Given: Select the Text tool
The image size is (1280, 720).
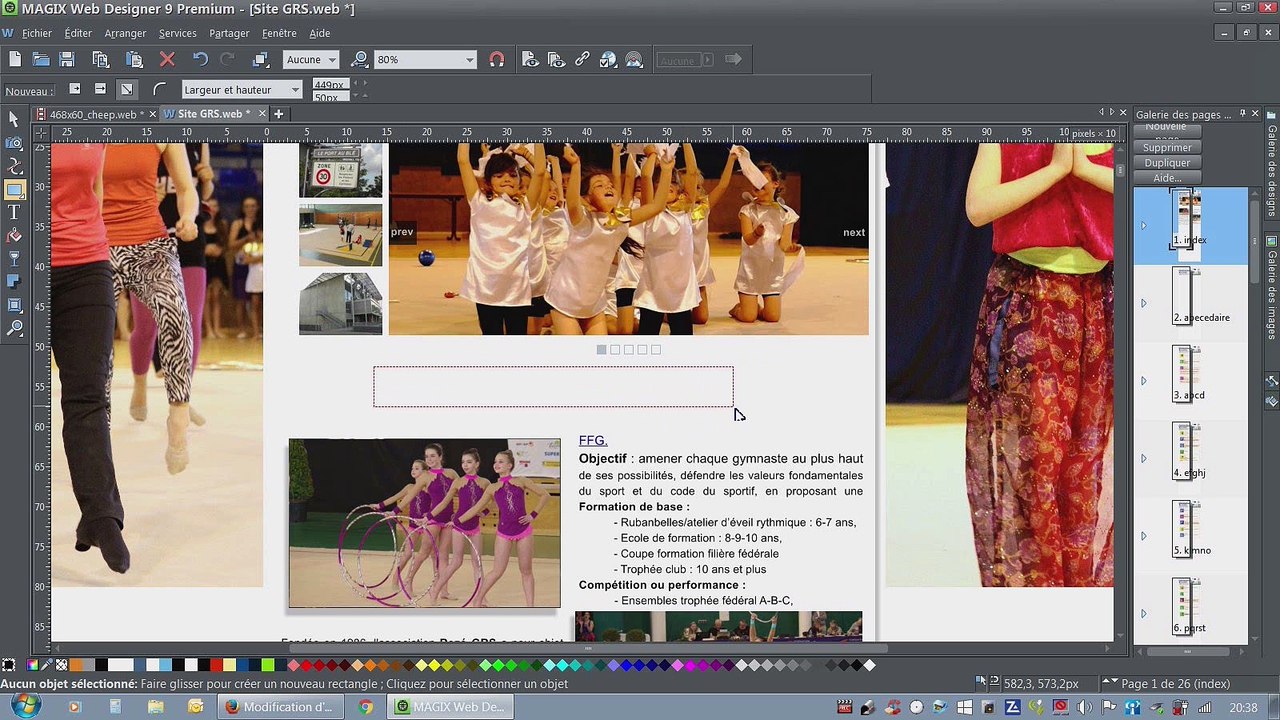Looking at the screenshot, I should 14,212.
